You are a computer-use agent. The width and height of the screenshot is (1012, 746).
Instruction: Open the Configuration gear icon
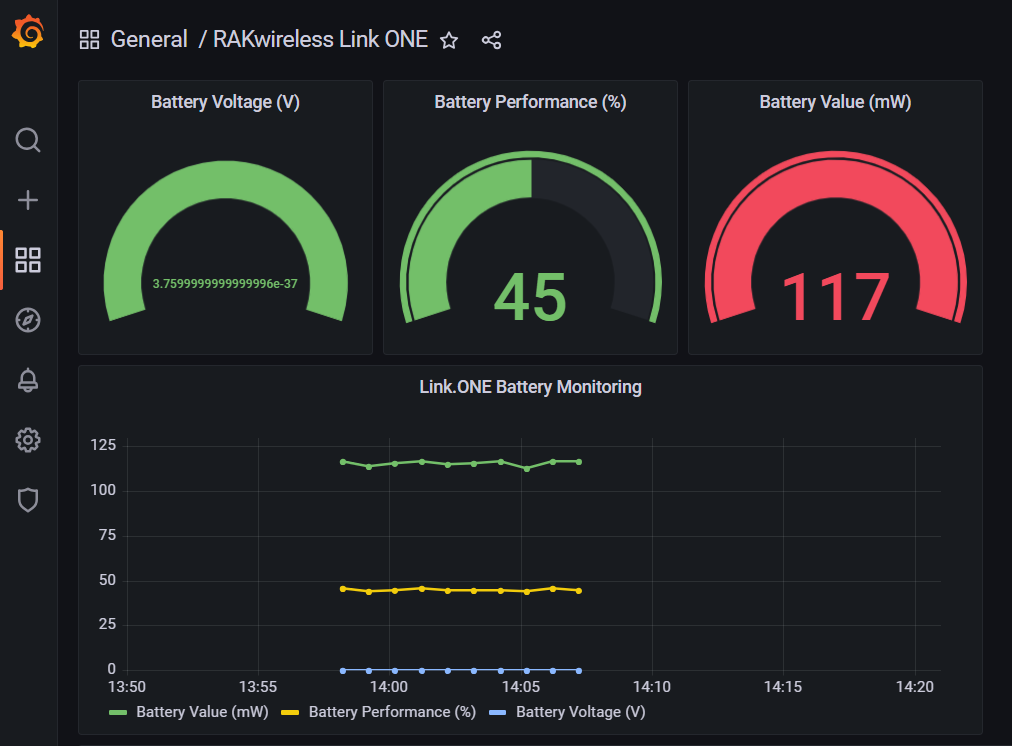(28, 440)
